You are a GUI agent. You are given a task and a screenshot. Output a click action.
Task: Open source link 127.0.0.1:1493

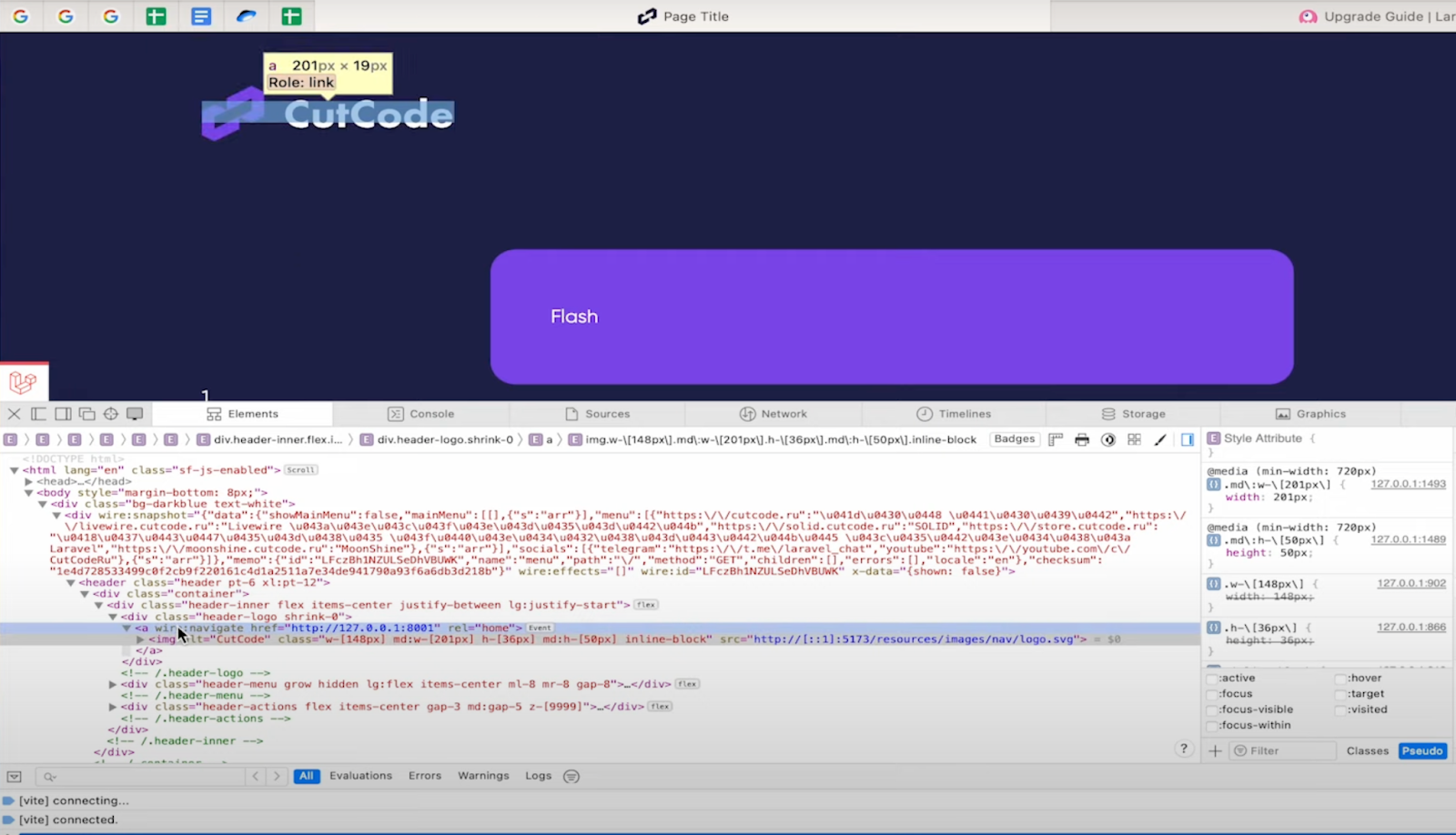click(x=1408, y=484)
